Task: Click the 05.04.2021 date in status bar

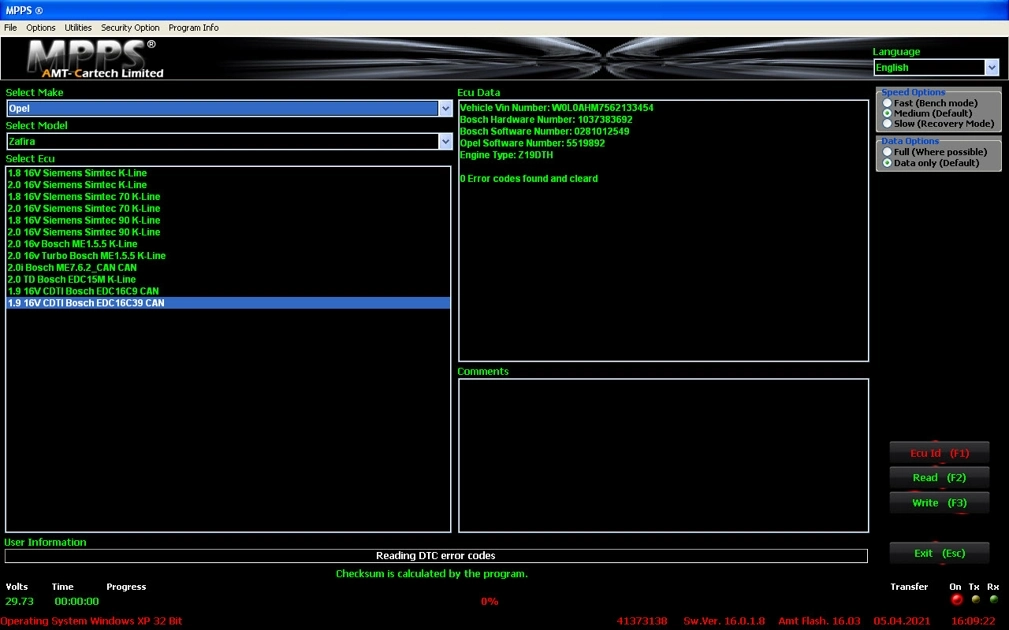Action: pyautogui.click(x=902, y=621)
